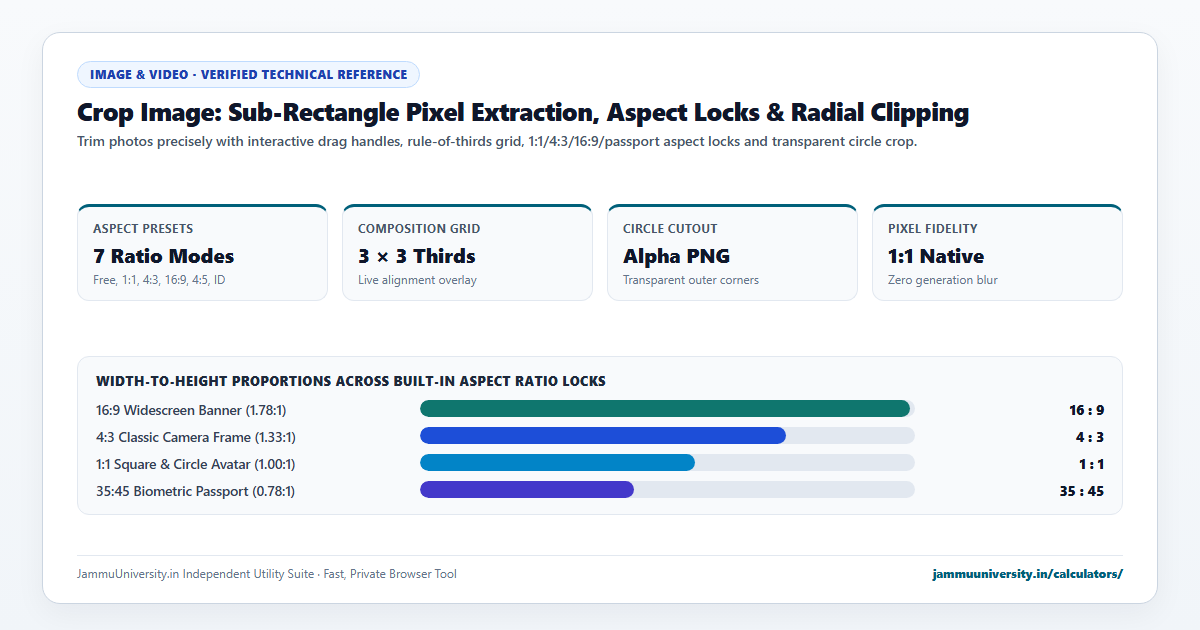Click the blue 4:3 Classic Camera bar
This screenshot has width=1200, height=630.
click(x=603, y=435)
